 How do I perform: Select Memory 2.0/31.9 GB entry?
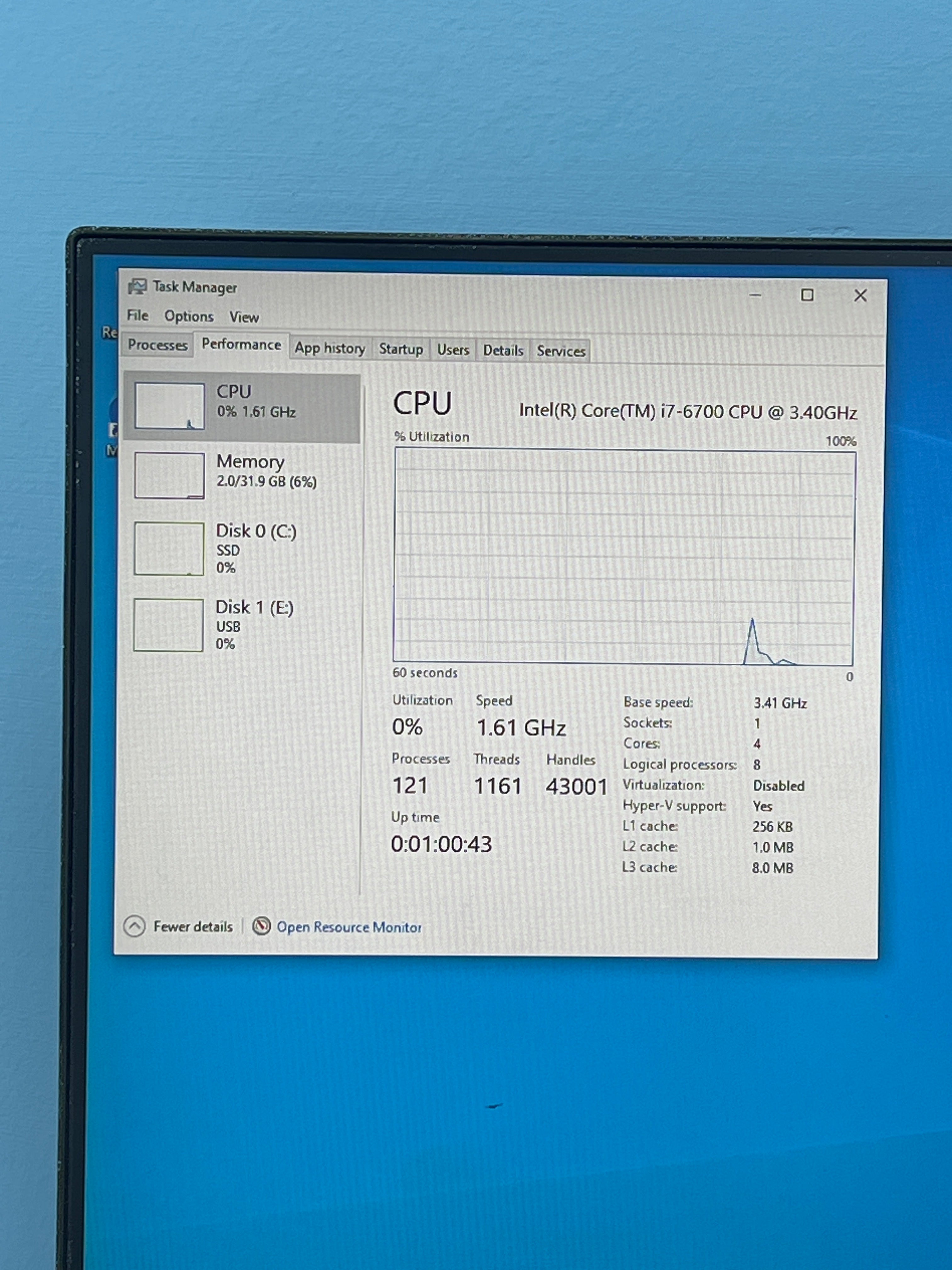click(x=242, y=475)
